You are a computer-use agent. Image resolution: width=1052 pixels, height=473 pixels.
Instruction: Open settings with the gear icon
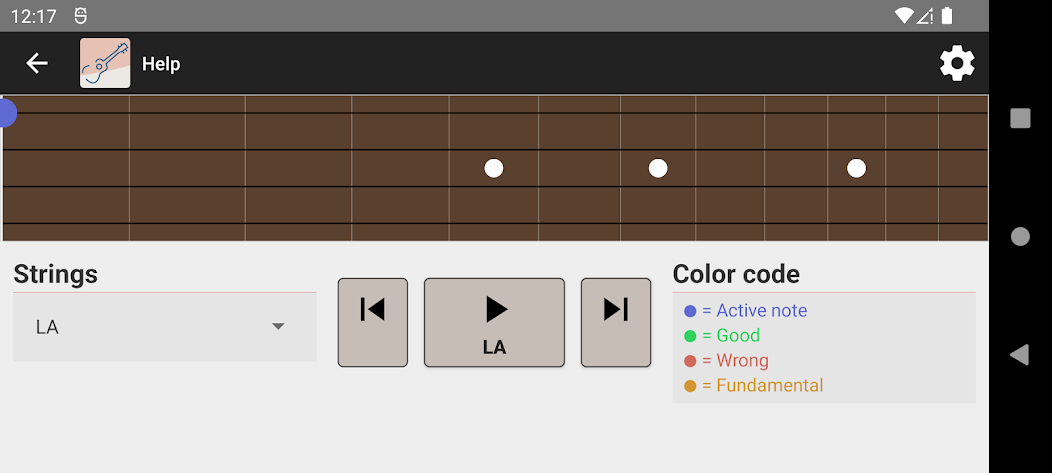click(x=957, y=63)
